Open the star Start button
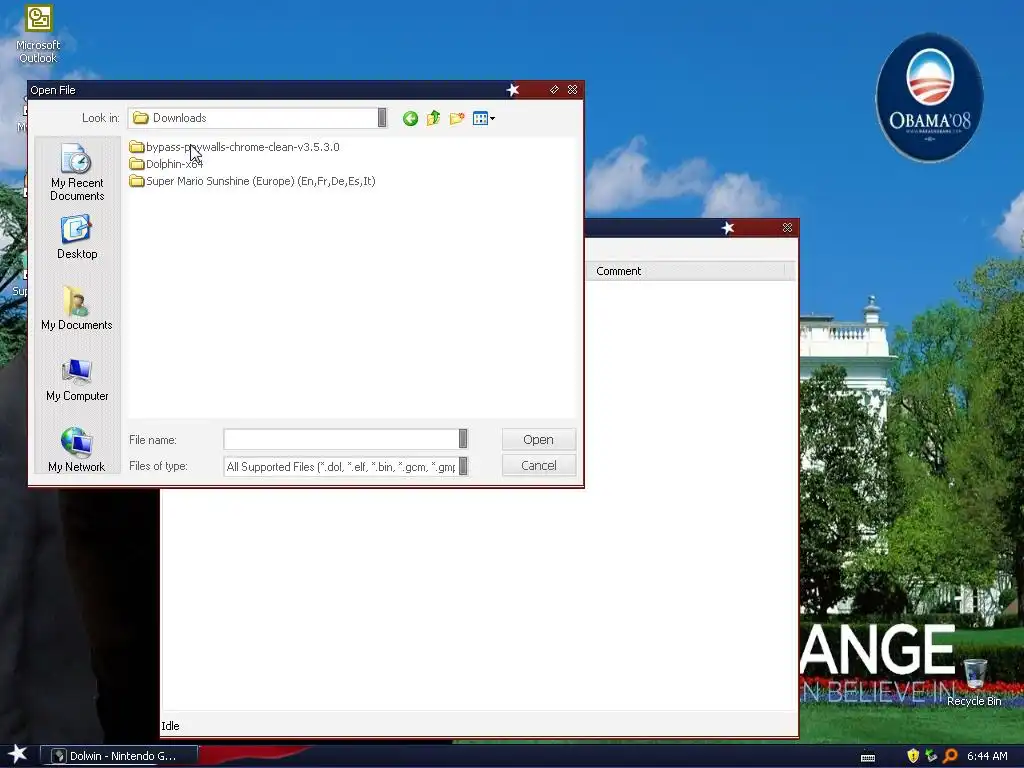Viewport: 1024px width, 768px height. click(18, 754)
